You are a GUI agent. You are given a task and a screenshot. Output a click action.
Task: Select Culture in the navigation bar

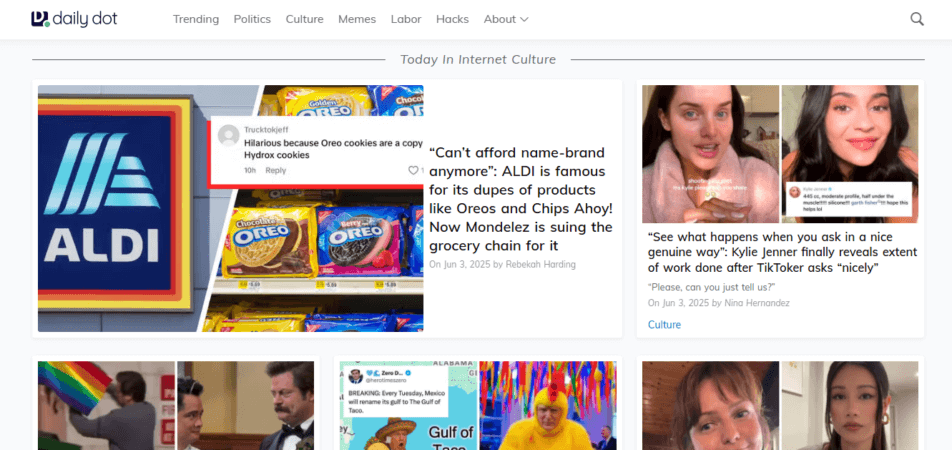(304, 19)
